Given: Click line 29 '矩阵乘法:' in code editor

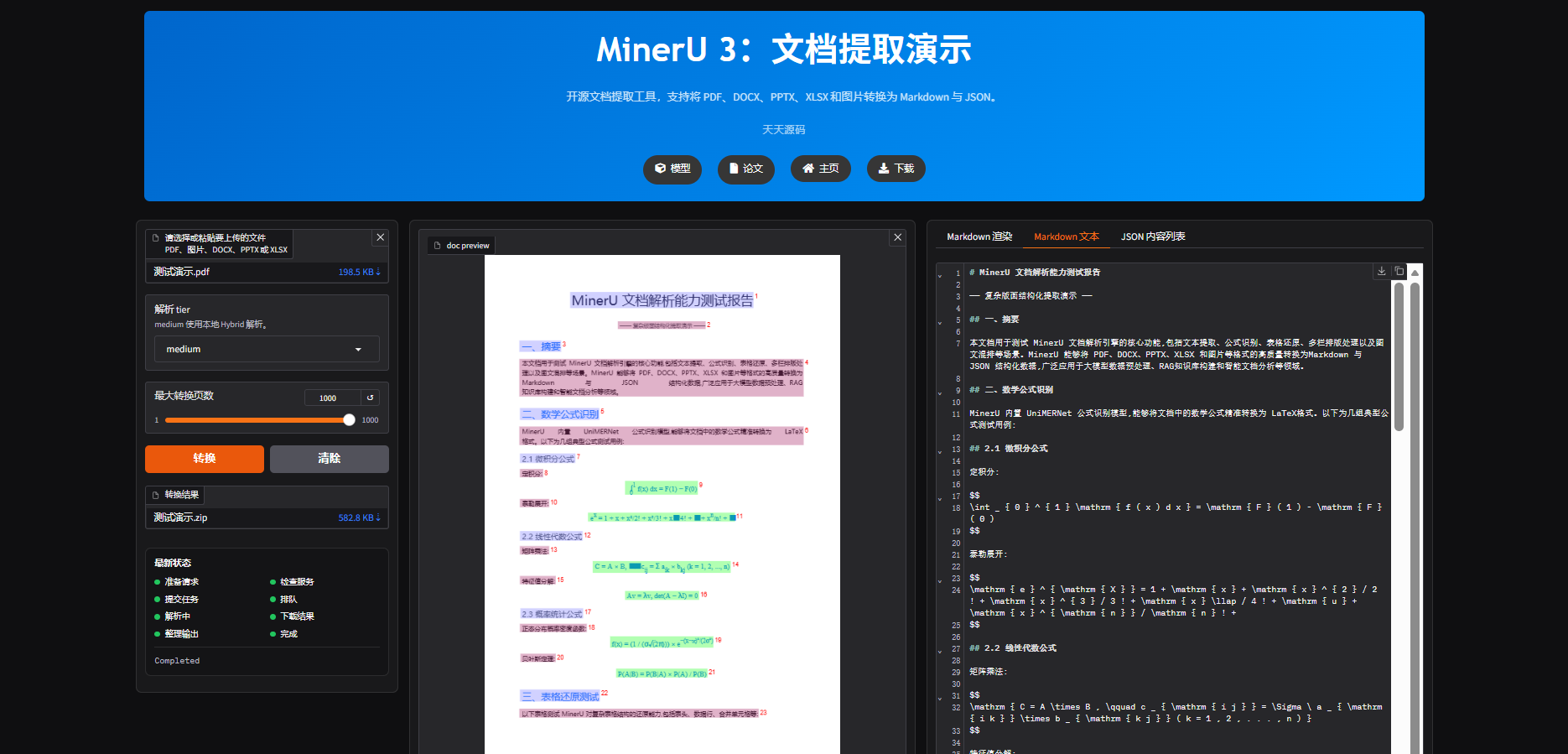Looking at the screenshot, I should (x=989, y=672).
